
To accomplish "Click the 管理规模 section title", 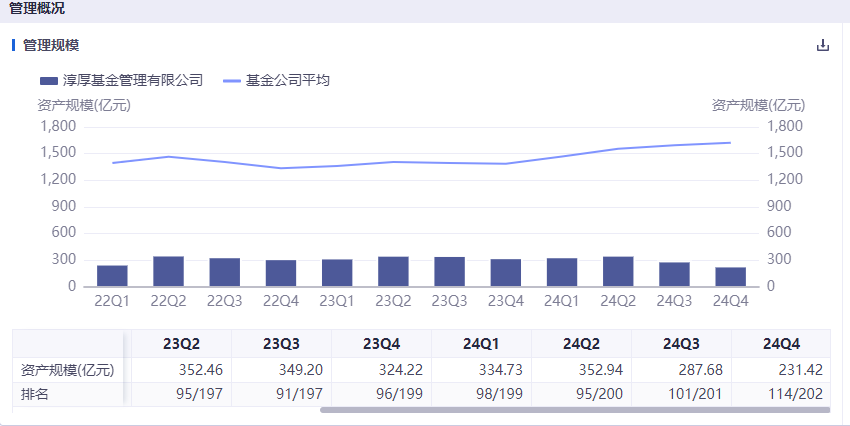I will click(51, 45).
